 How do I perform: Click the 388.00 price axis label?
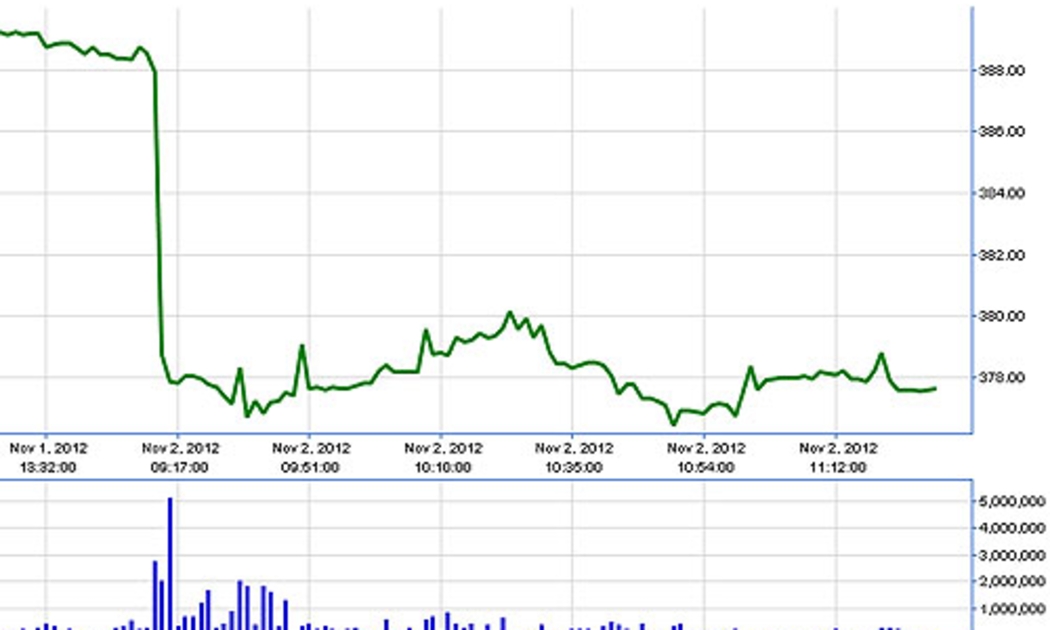pos(1001,70)
